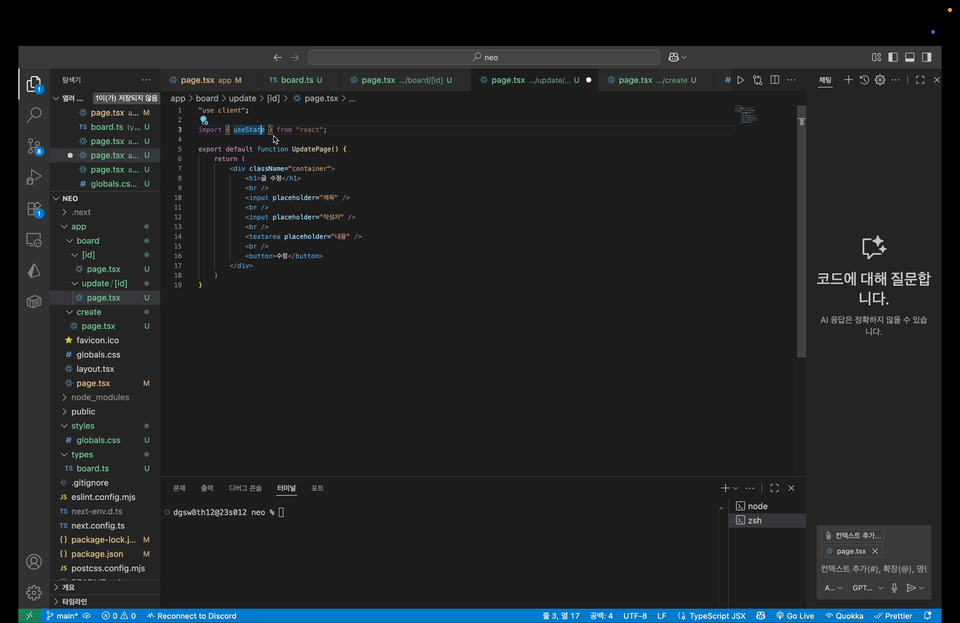Open the editor's more actions ellipsis

[791, 80]
